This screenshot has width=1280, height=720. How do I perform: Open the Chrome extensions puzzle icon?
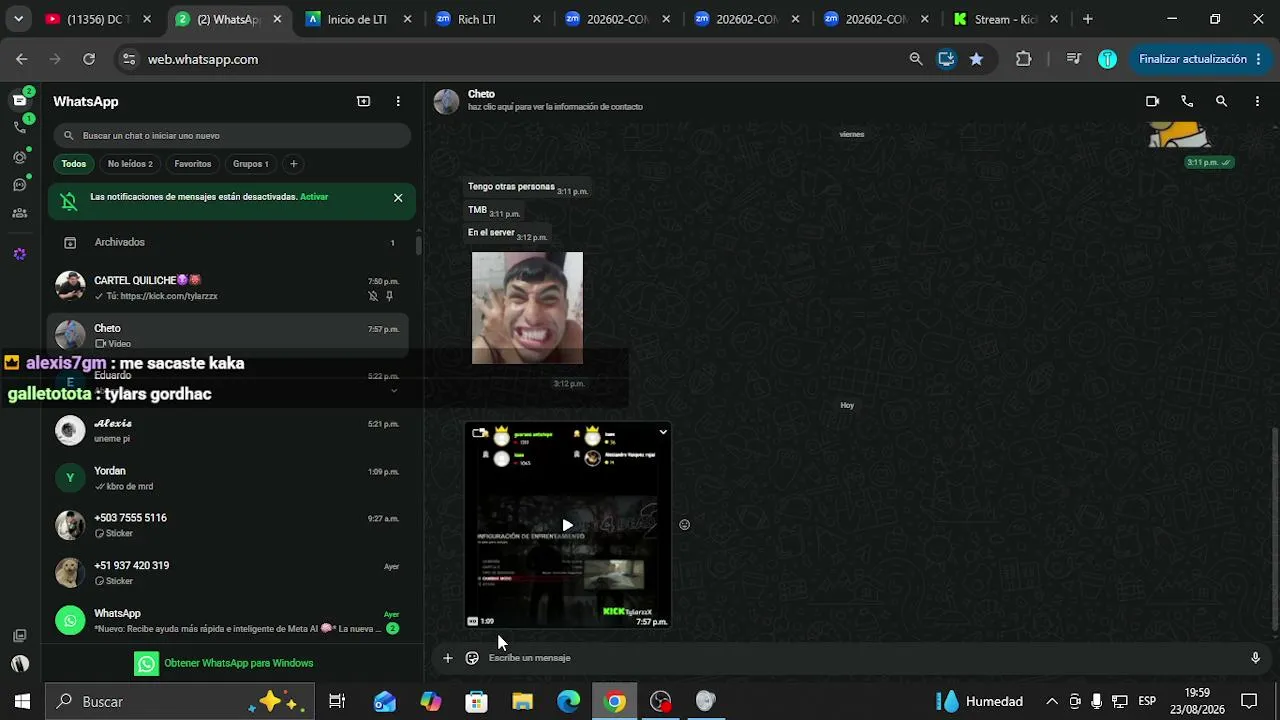point(1023,59)
